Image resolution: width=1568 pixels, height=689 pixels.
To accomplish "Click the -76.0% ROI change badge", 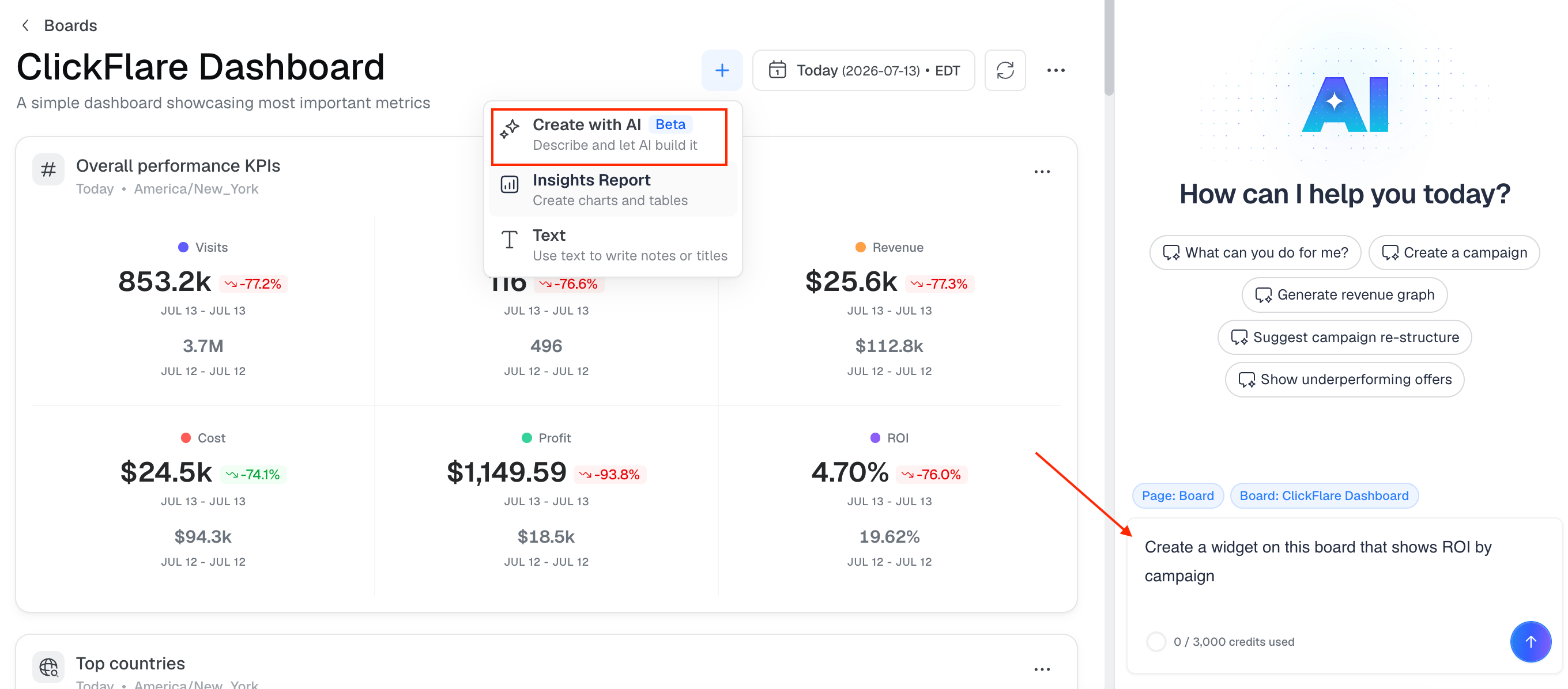I will [x=932, y=474].
